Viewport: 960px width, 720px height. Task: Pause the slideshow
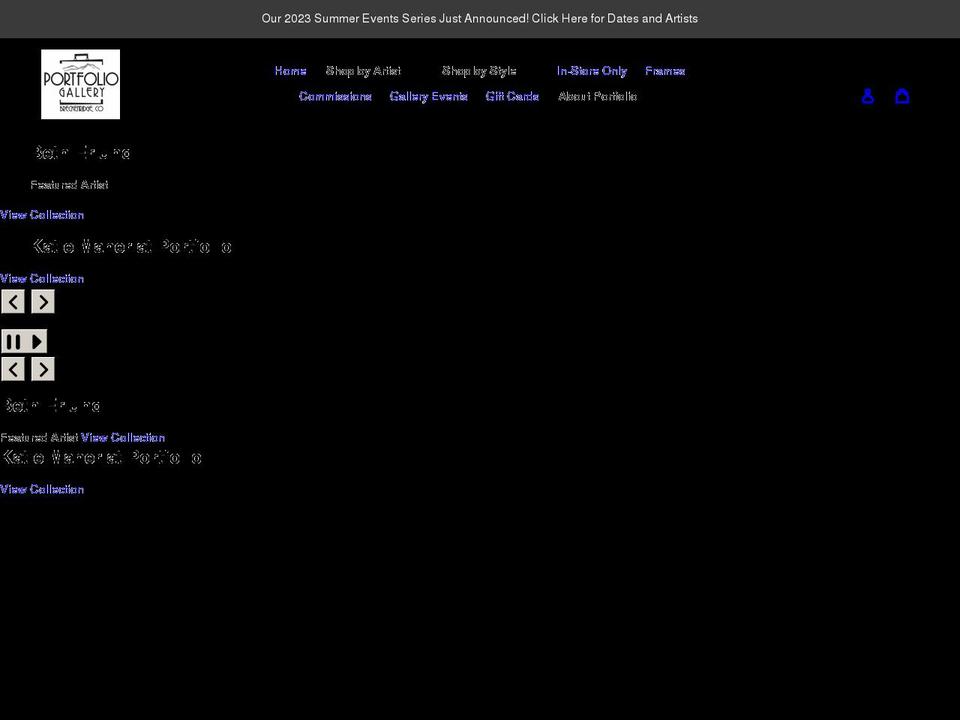[13, 342]
